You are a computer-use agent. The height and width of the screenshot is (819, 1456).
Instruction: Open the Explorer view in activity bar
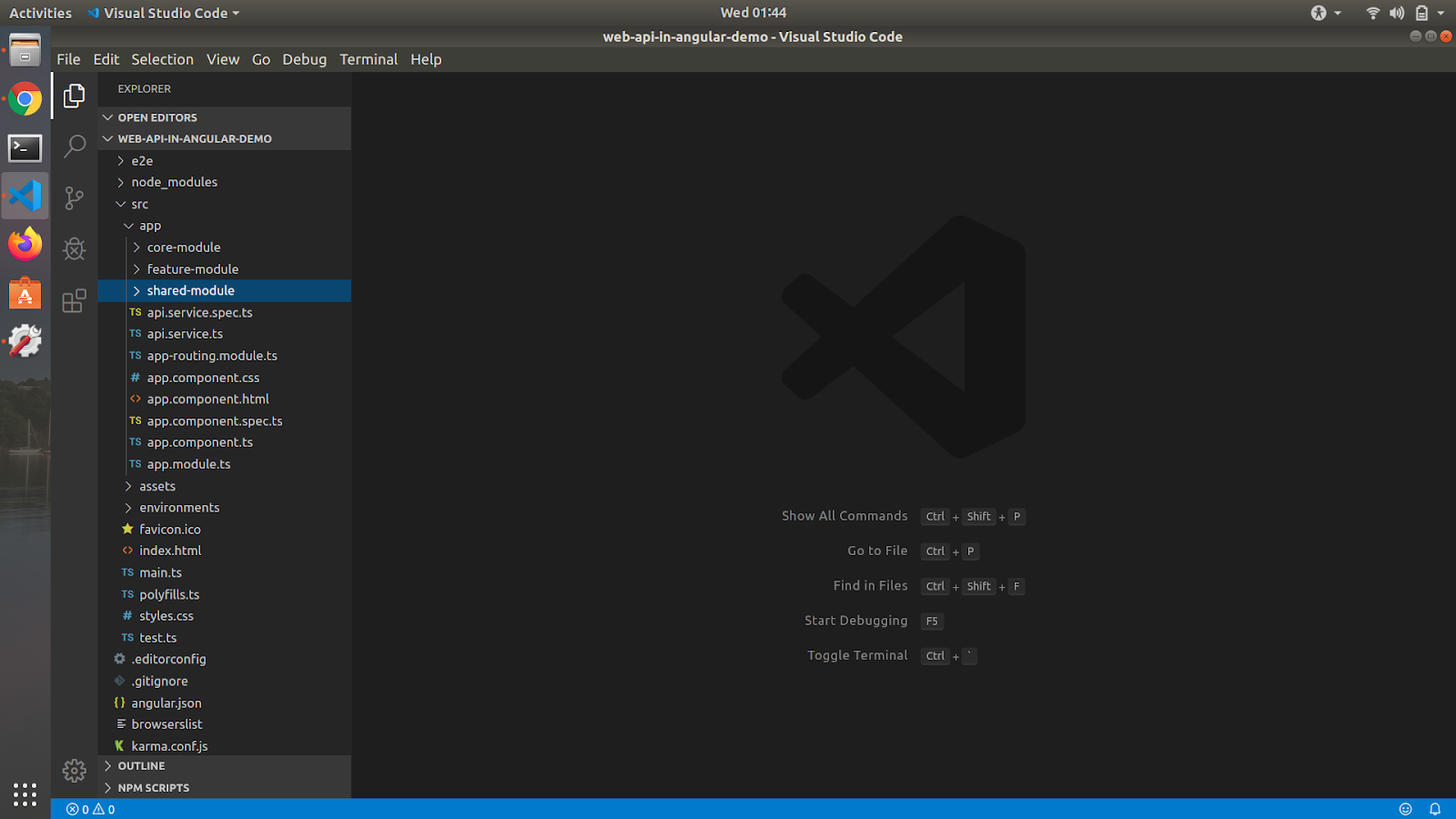pyautogui.click(x=75, y=96)
